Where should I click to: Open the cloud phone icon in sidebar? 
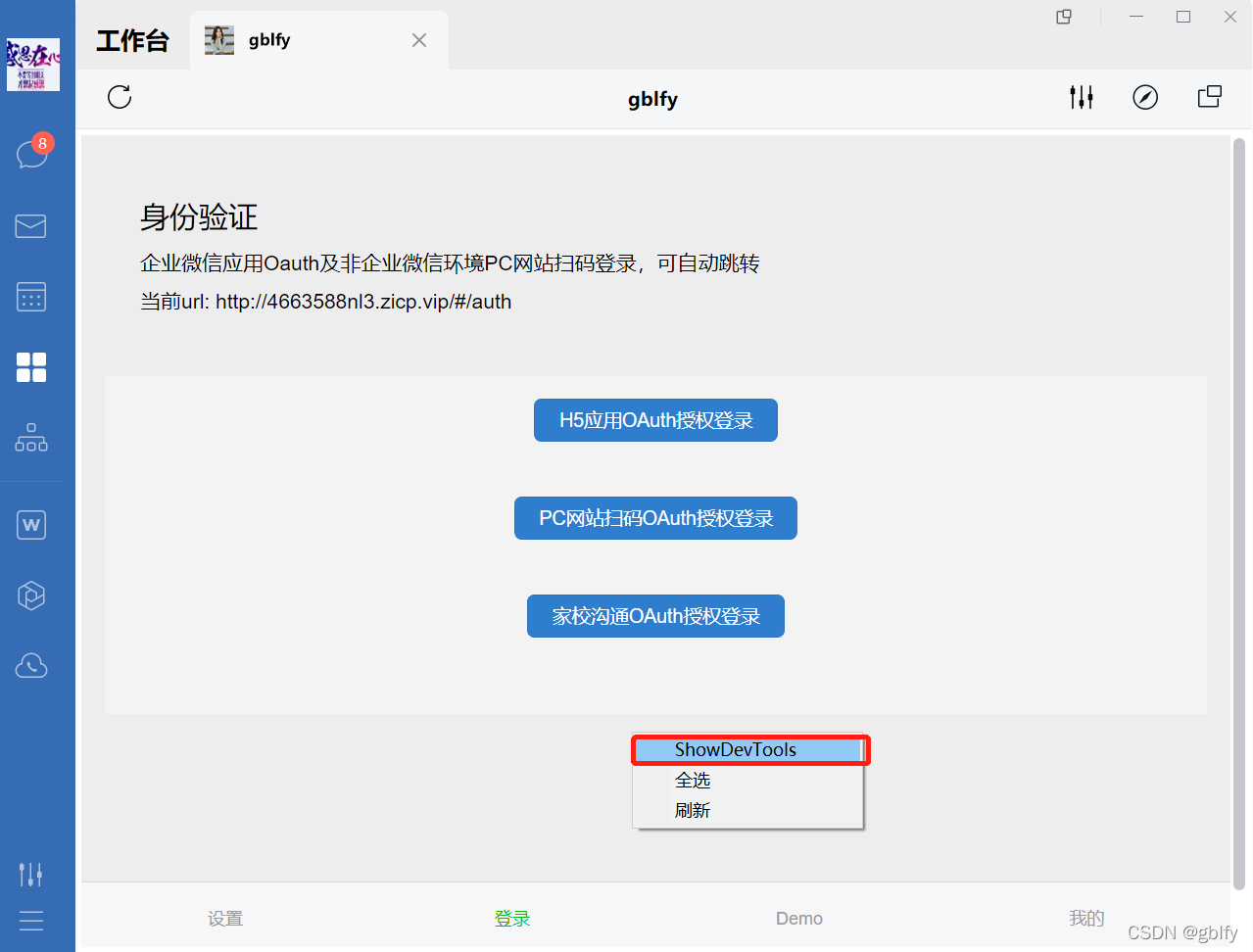point(31,666)
